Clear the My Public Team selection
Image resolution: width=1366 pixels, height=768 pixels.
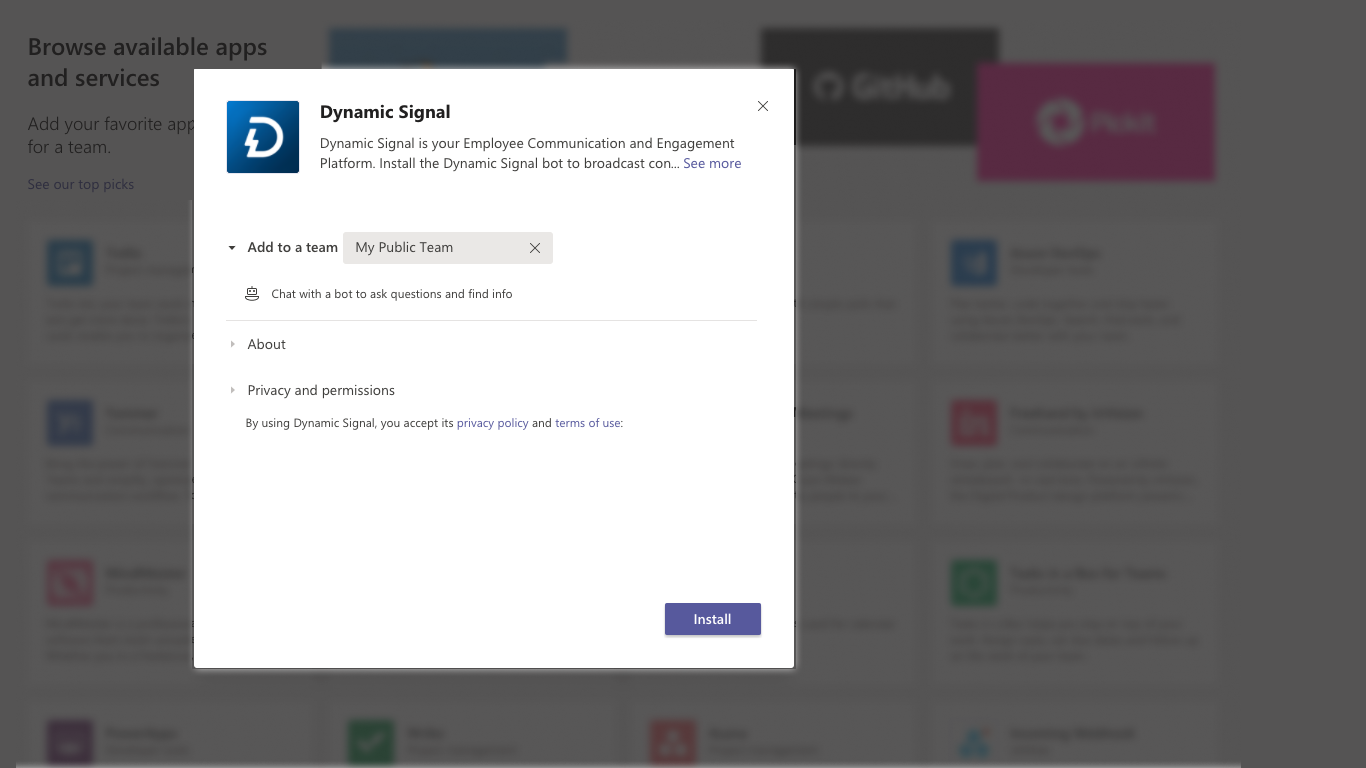click(535, 248)
